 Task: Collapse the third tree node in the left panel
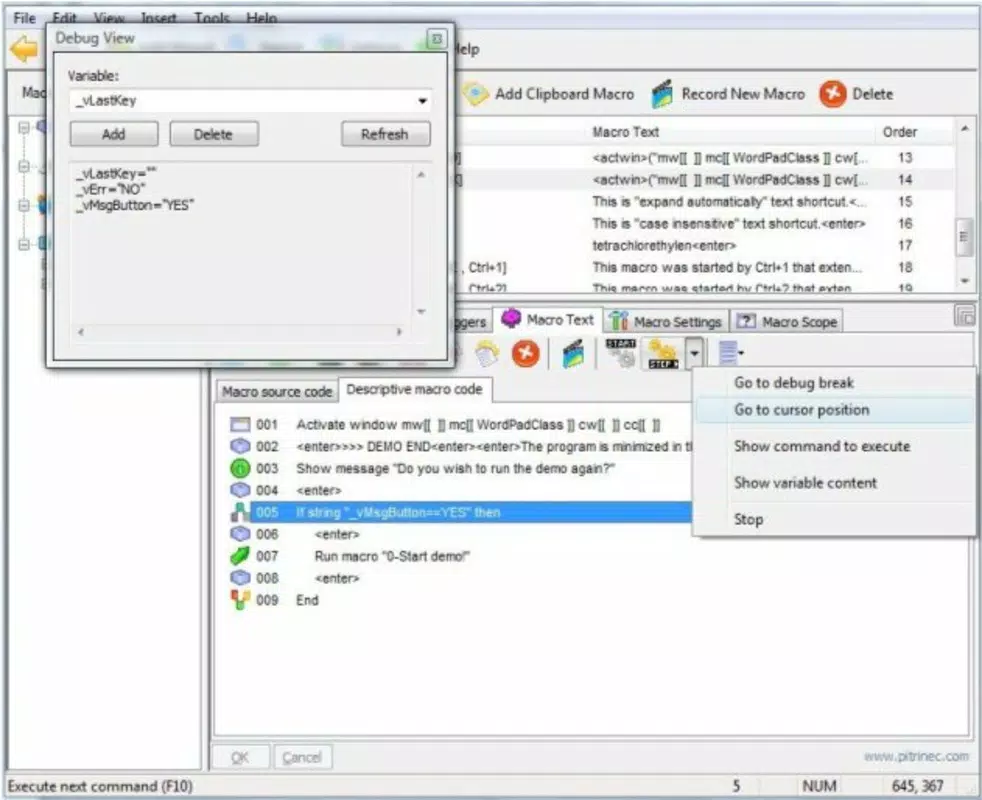24,205
